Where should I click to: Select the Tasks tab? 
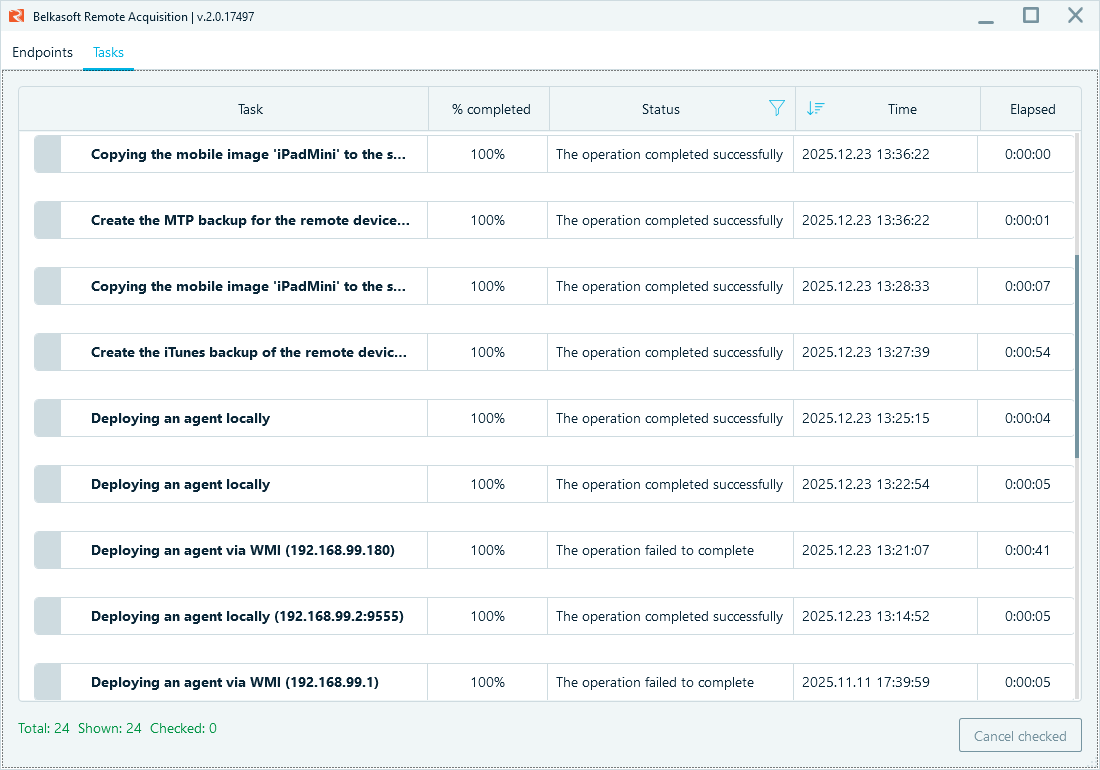click(108, 52)
